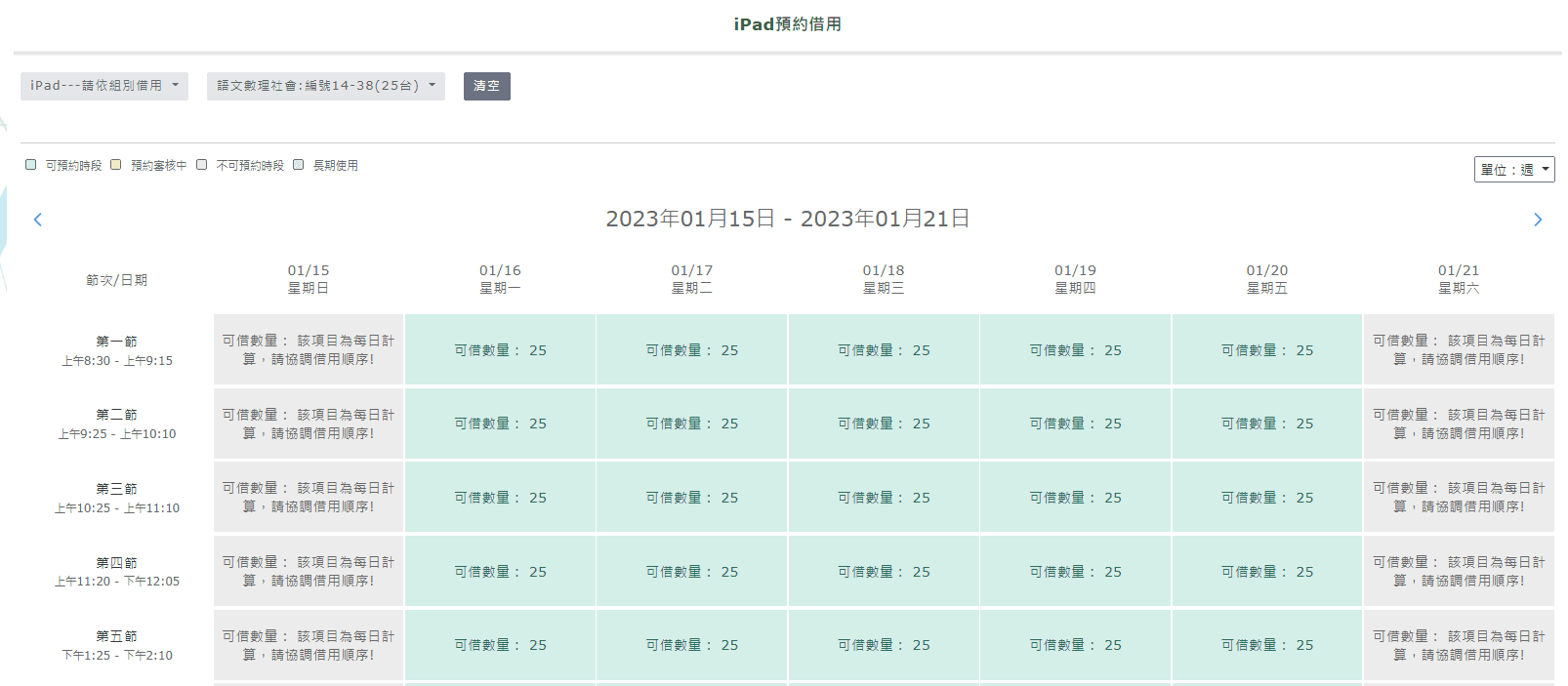Screen dimensions: 1568x686
Task: Open the iPad---請依組別借用 dropdown
Action: tap(104, 86)
